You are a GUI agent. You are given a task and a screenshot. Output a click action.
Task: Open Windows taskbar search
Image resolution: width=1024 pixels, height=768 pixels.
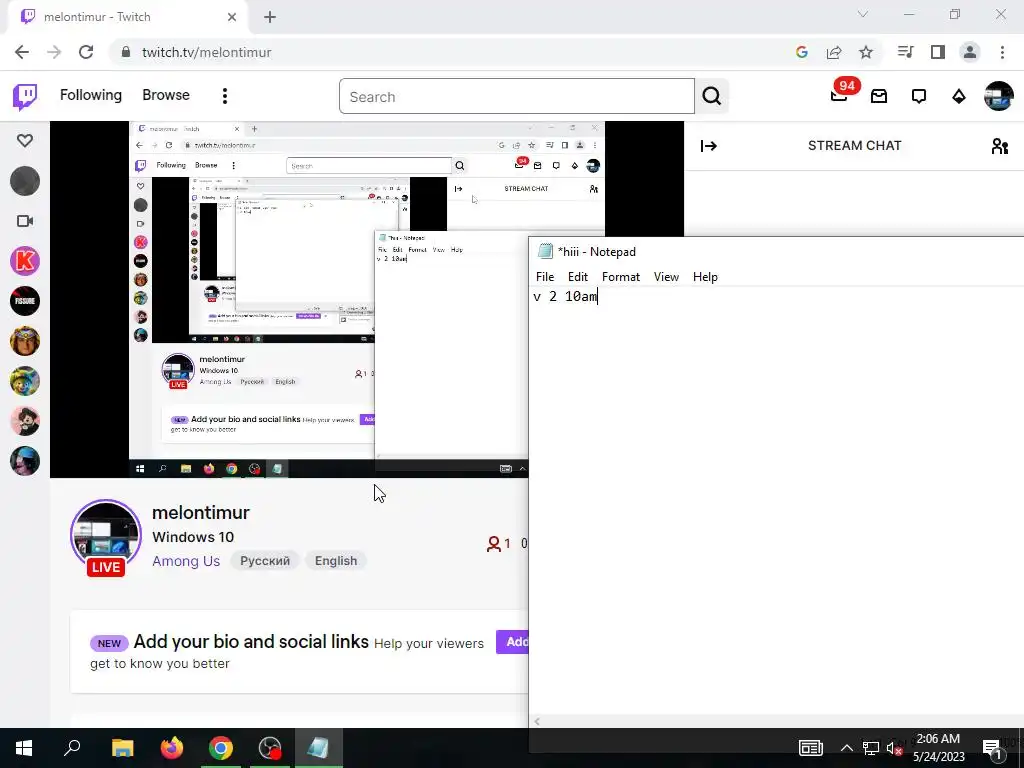pyautogui.click(x=72, y=748)
